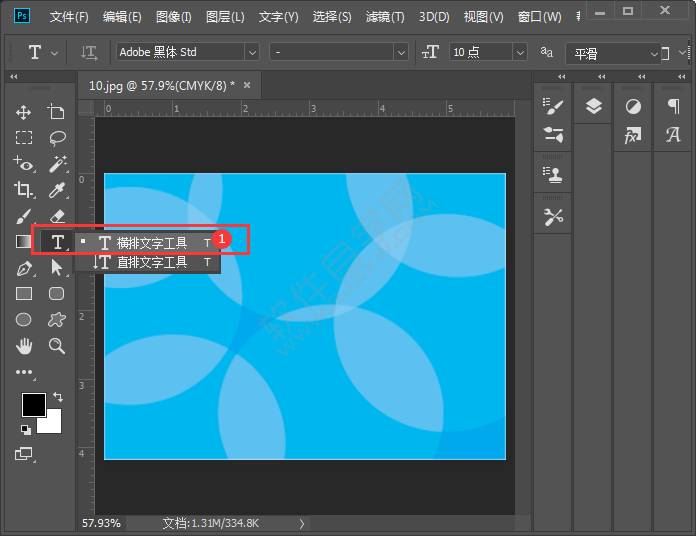
Task: Choose 直排文字工具 from the flyout
Action: coord(147,262)
